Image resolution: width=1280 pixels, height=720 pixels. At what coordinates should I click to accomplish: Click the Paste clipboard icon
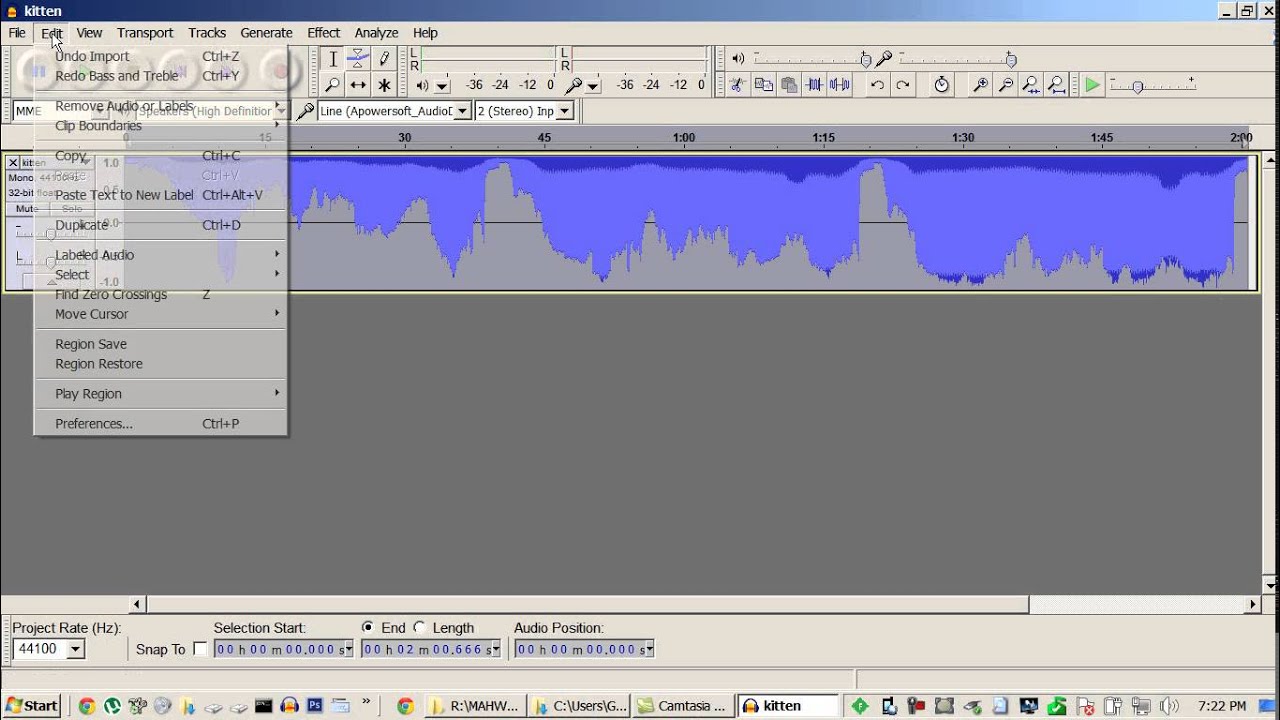789,85
